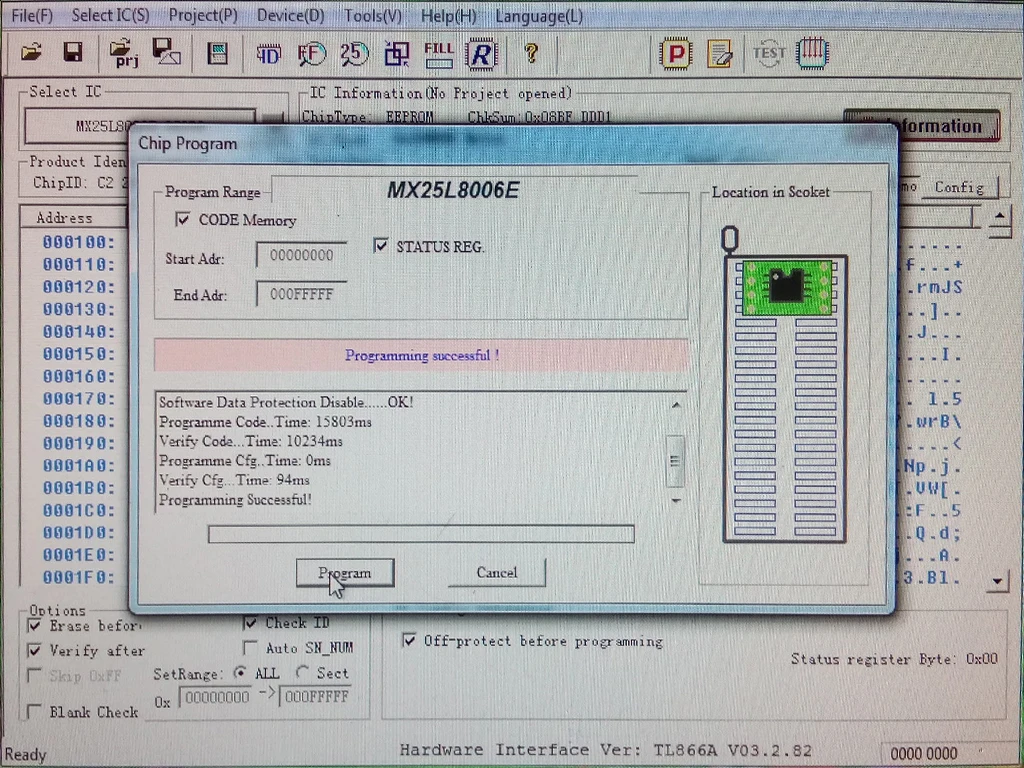Click the chip socket location image
The height and width of the screenshot is (768, 1024).
click(x=784, y=398)
